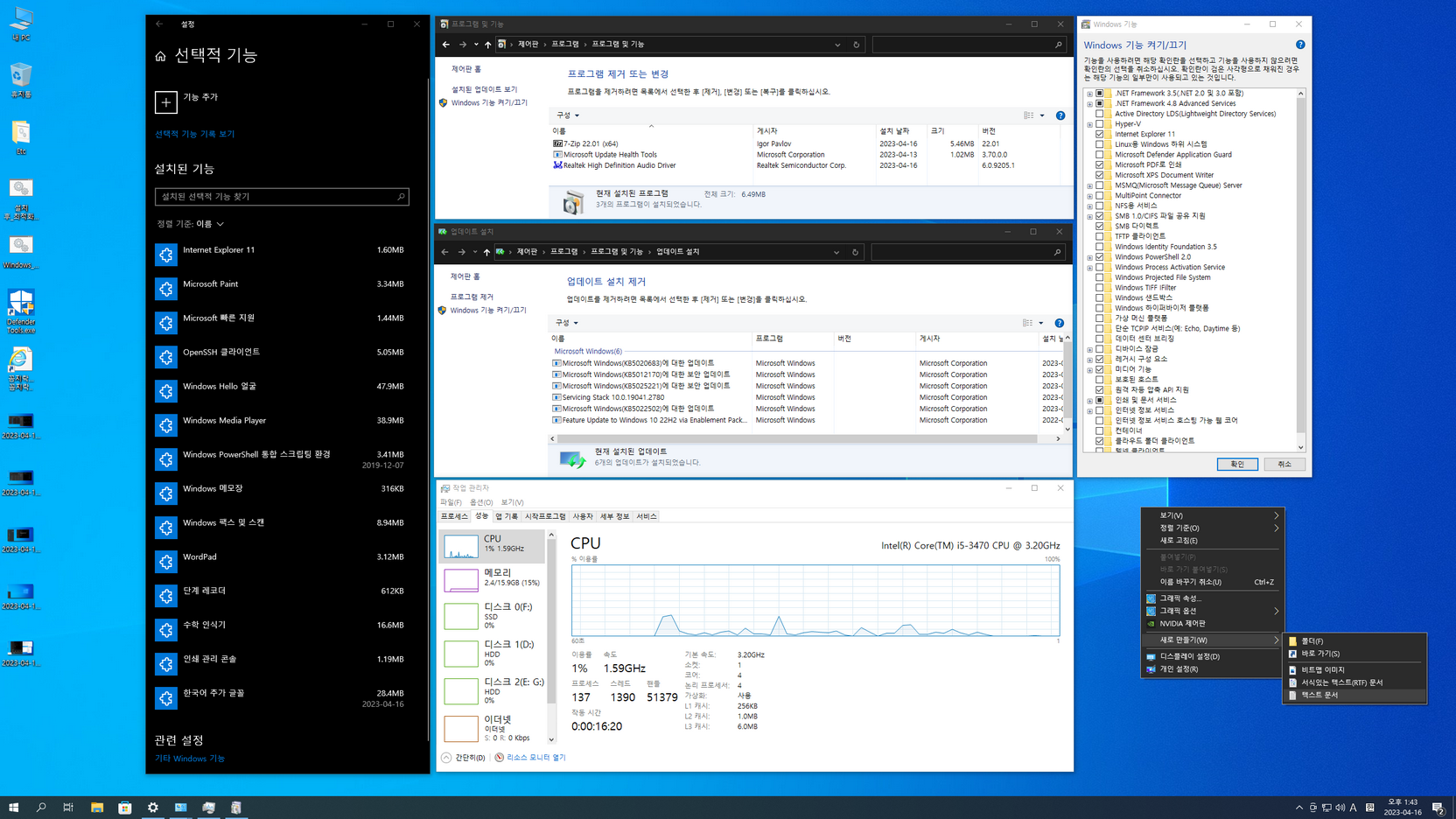Click the help icon in 업데이트 설치 toolbar

(1060, 323)
